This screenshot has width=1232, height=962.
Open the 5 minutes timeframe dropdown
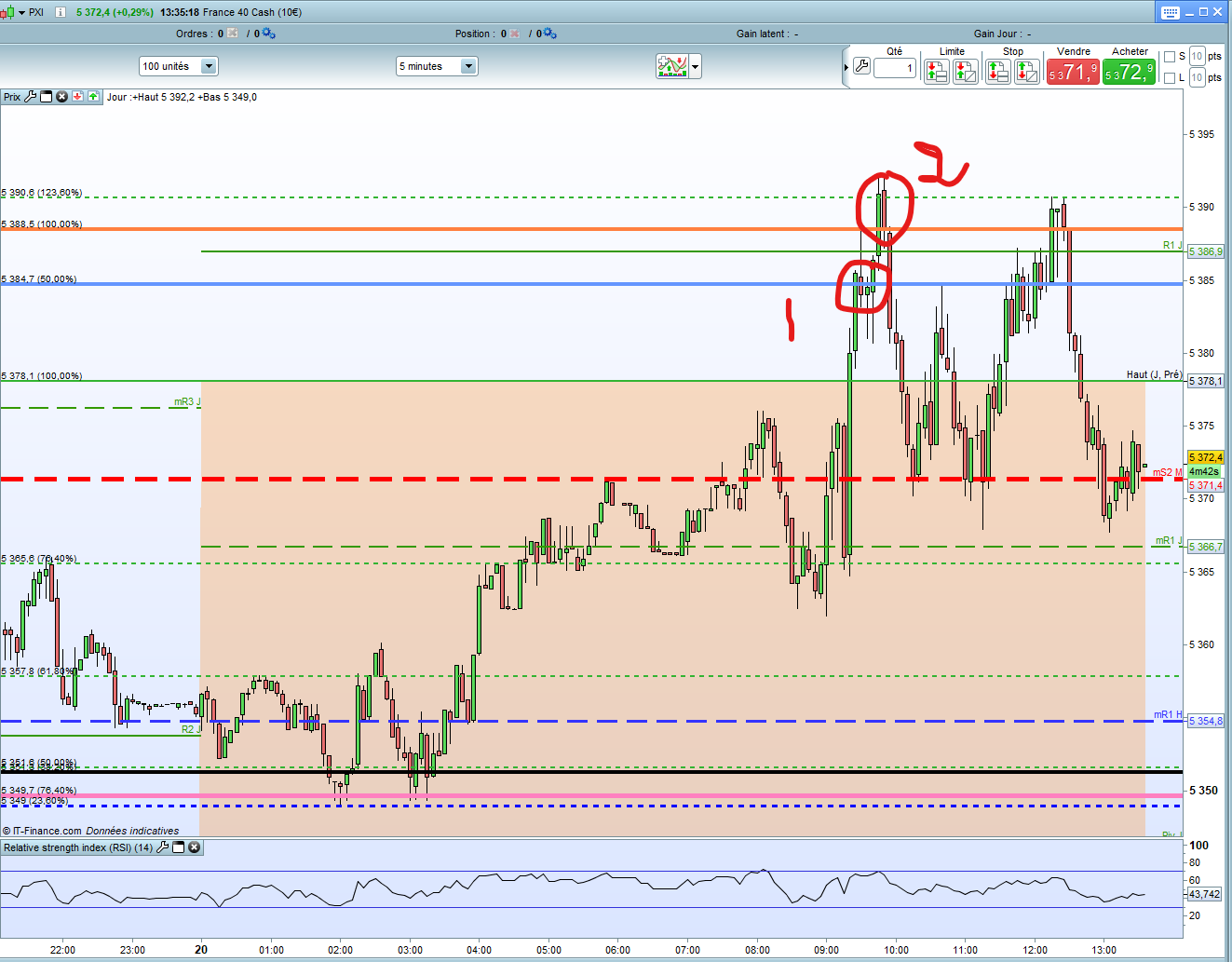pyautogui.click(x=437, y=66)
